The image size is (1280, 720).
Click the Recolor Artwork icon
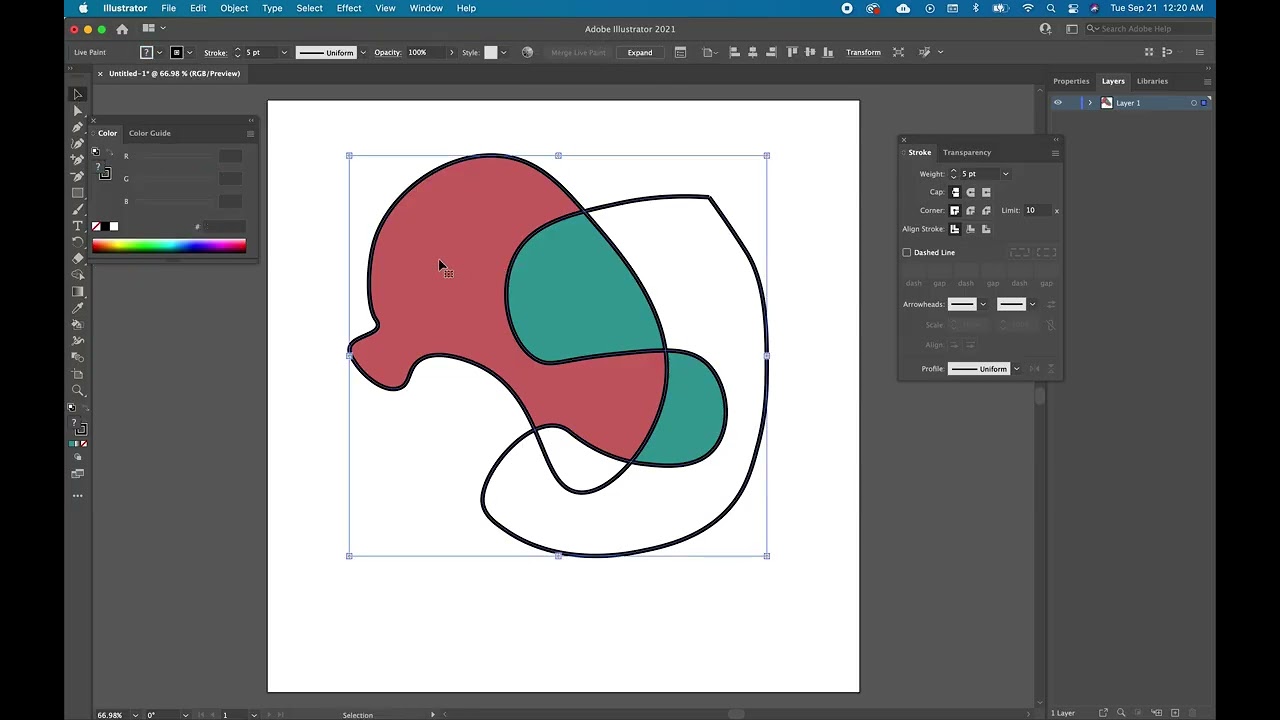pos(527,52)
